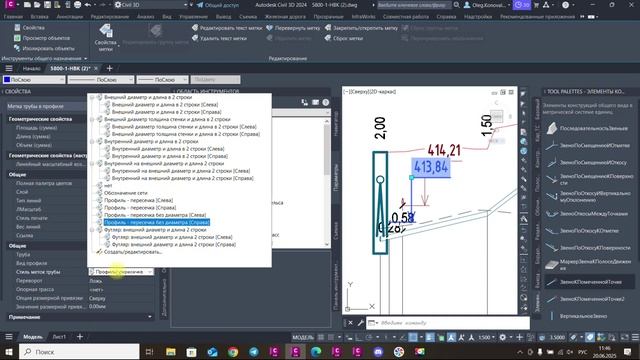Screen dimensions: 640x360
Task: Toggle grid display in status bar
Action: click(x=321, y=337)
